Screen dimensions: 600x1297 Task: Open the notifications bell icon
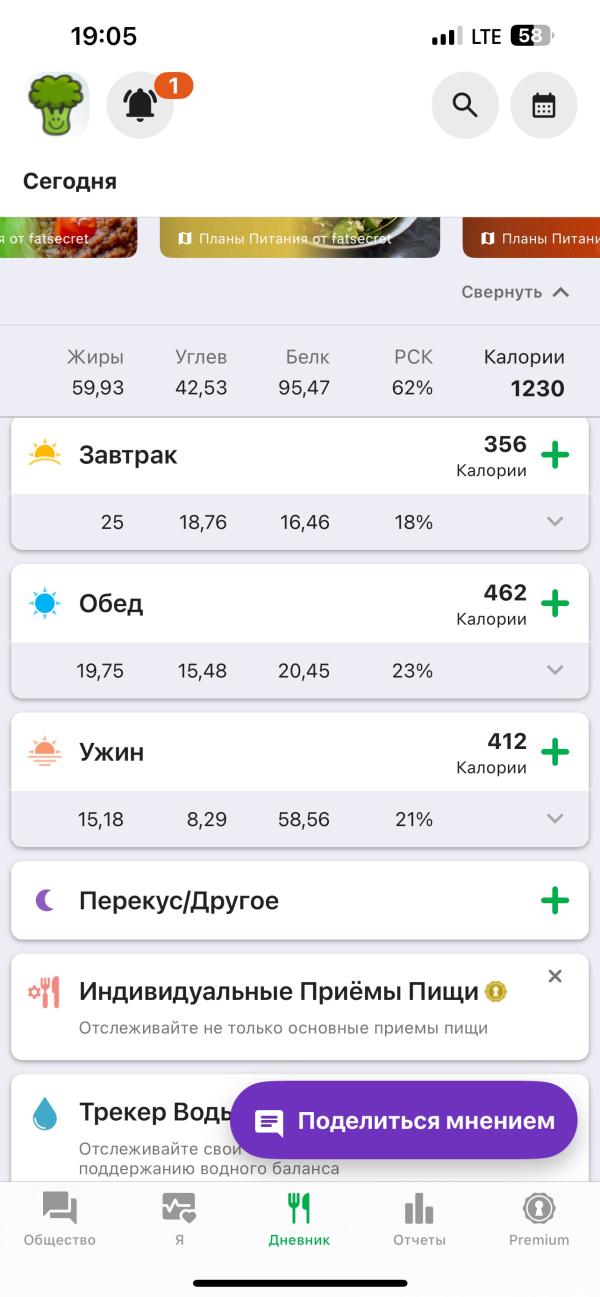pyautogui.click(x=140, y=105)
